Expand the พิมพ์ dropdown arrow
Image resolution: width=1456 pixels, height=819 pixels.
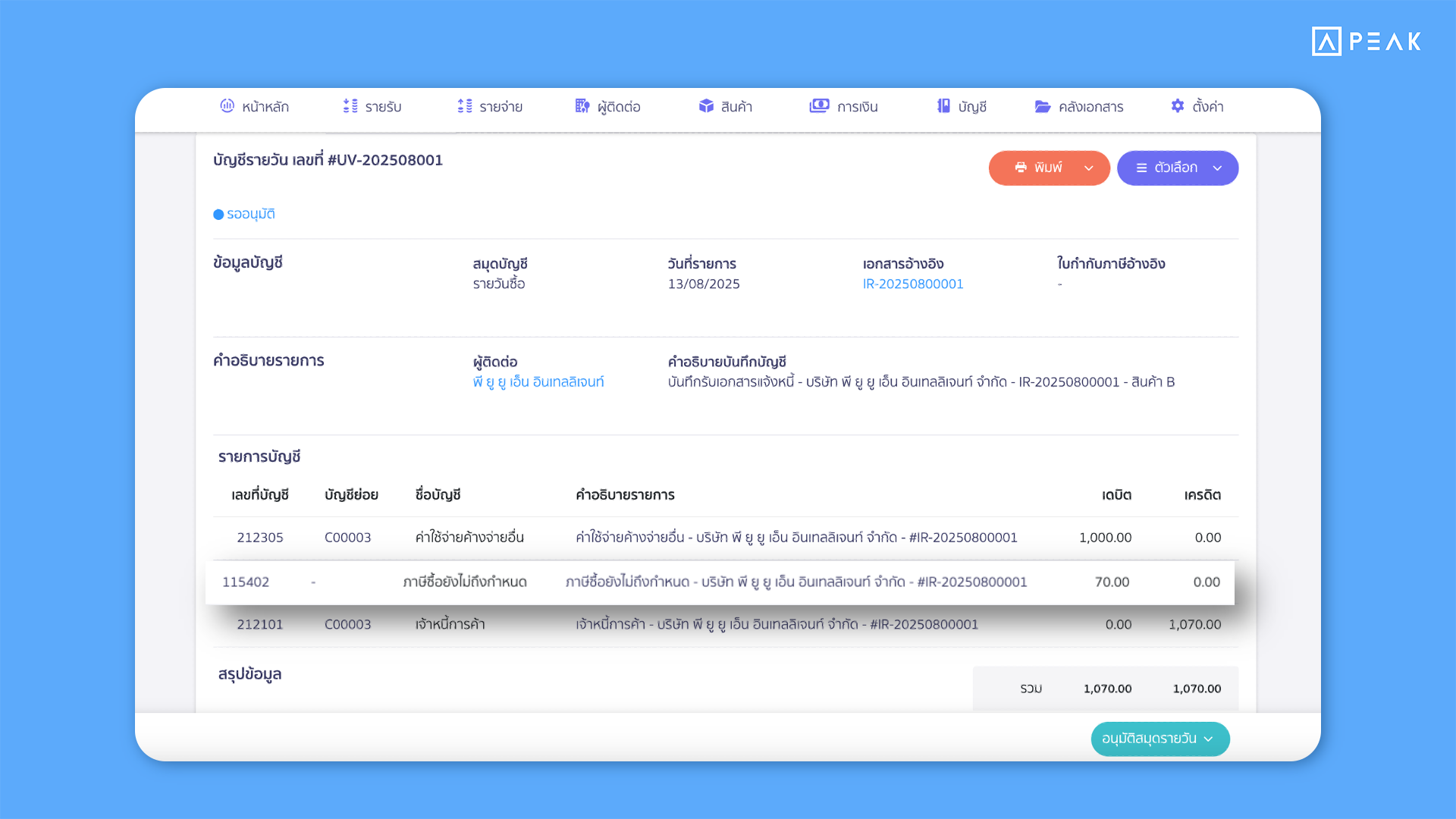[x=1089, y=168]
